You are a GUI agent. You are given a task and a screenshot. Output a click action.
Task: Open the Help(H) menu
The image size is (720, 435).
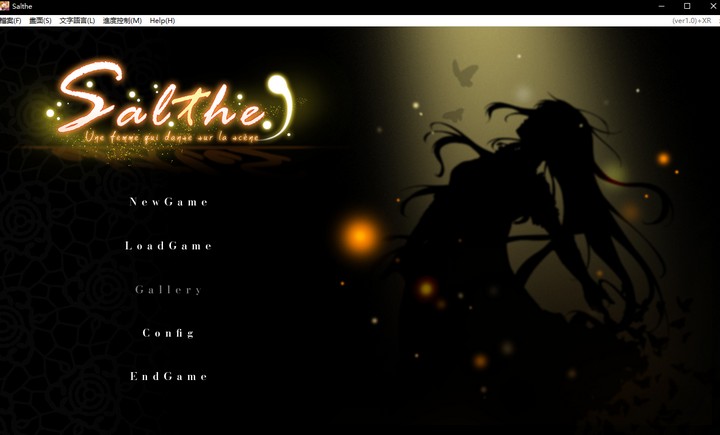162,21
